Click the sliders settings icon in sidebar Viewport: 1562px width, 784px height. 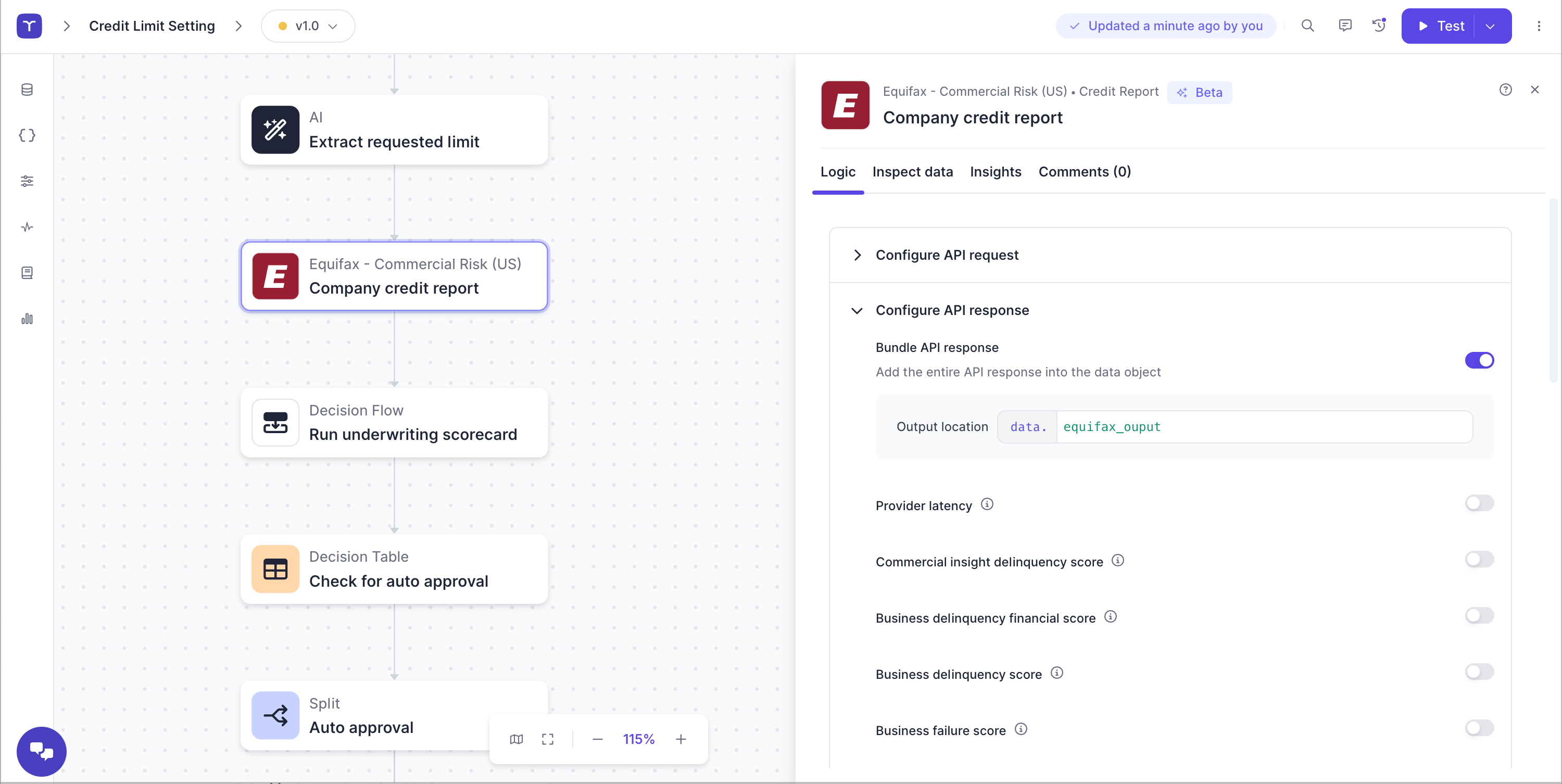[x=27, y=181]
